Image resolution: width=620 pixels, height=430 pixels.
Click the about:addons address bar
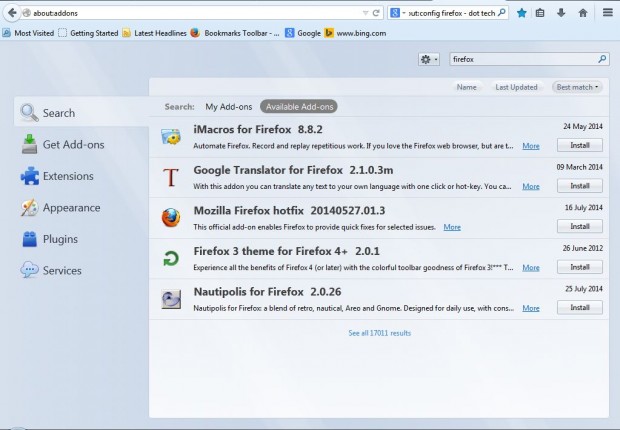[x=194, y=13]
